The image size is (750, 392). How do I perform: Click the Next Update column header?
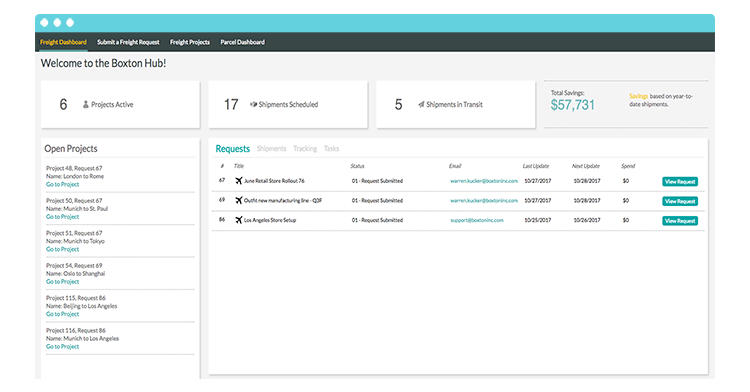point(586,166)
